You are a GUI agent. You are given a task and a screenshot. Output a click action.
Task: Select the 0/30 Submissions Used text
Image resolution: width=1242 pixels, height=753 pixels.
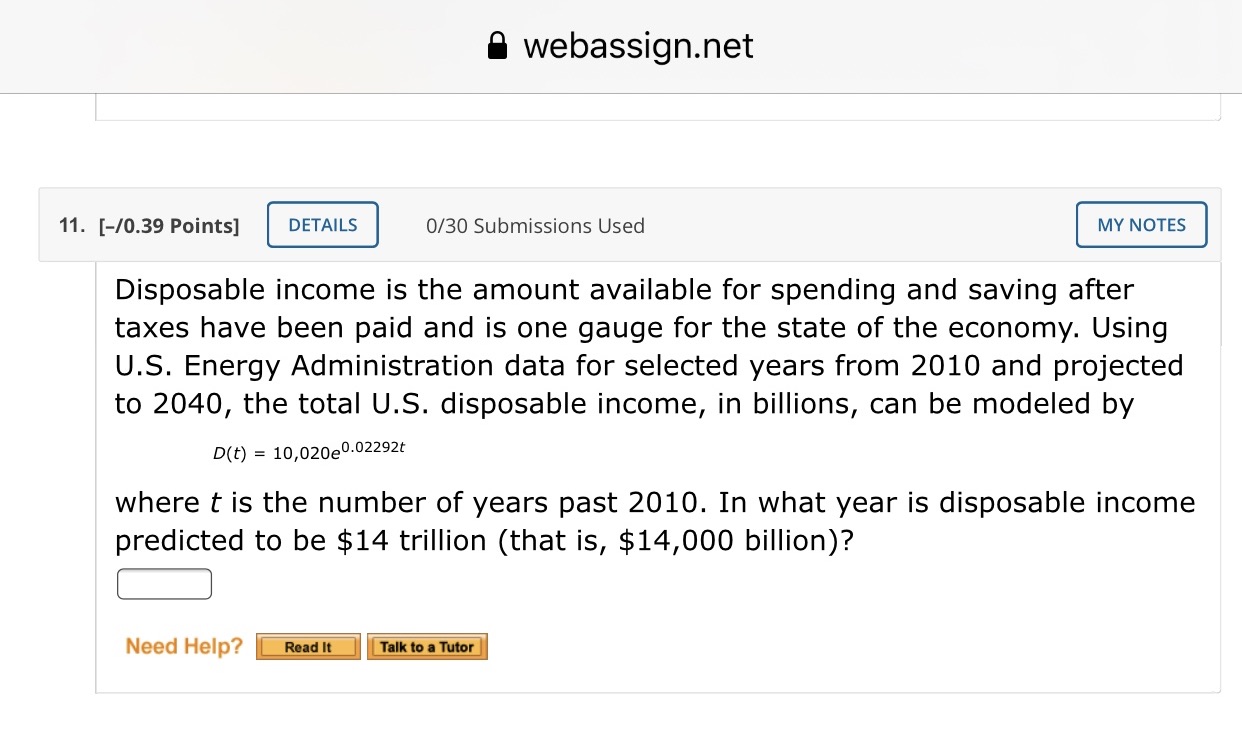[535, 226]
